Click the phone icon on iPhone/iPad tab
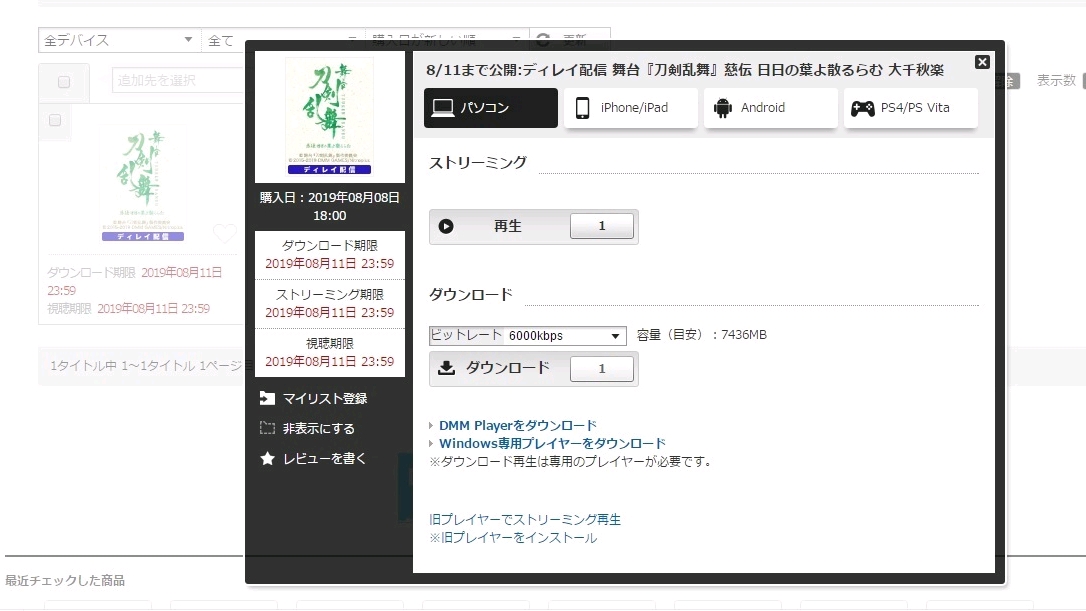This screenshot has height=611, width=1086. [x=582, y=107]
